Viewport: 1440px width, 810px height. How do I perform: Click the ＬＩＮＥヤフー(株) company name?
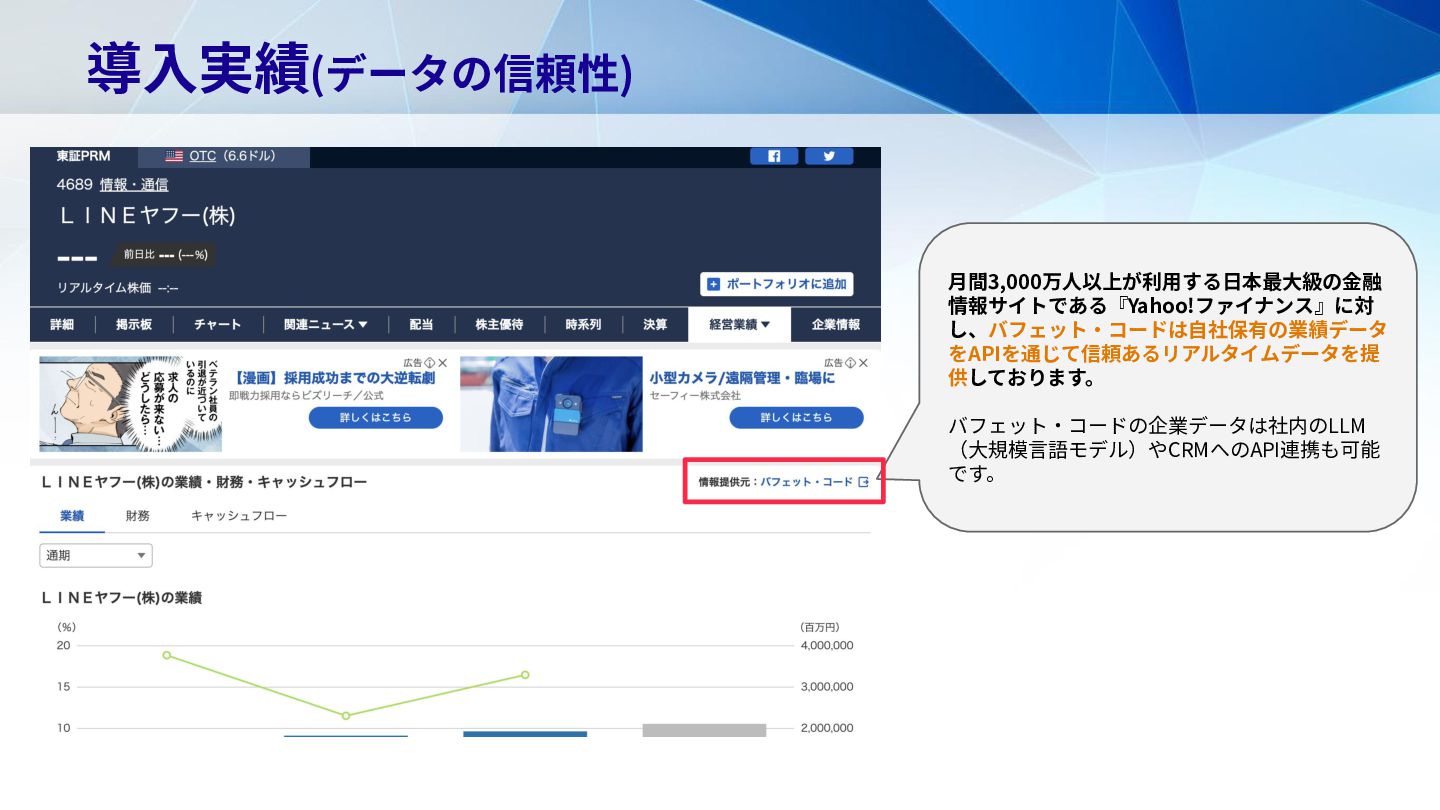coord(147,216)
